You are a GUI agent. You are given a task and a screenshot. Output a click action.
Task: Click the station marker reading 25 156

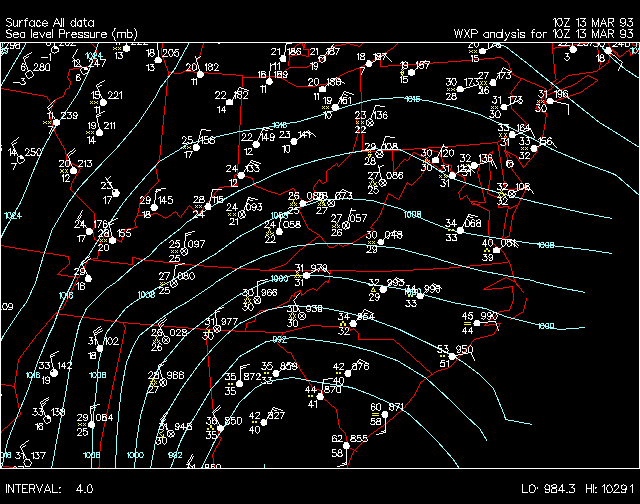(197, 145)
